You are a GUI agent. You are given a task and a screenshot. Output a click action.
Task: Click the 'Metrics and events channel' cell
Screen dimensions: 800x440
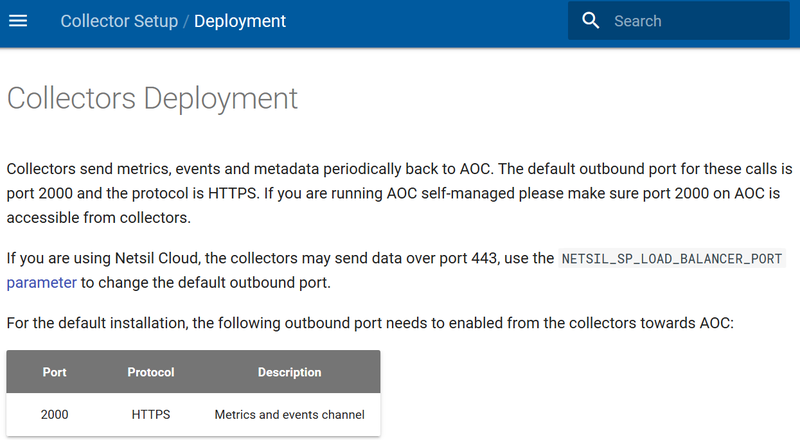(x=289, y=414)
